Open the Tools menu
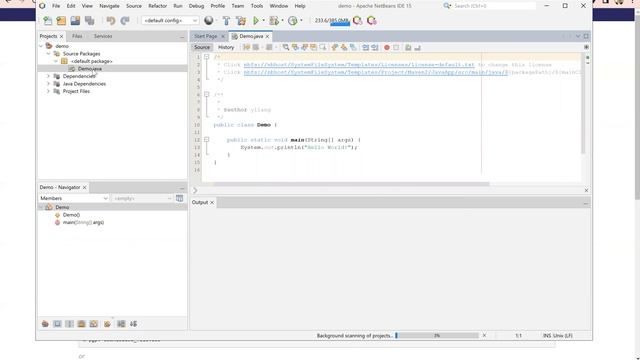This screenshot has height=360, width=640. pyautogui.click(x=257, y=6)
